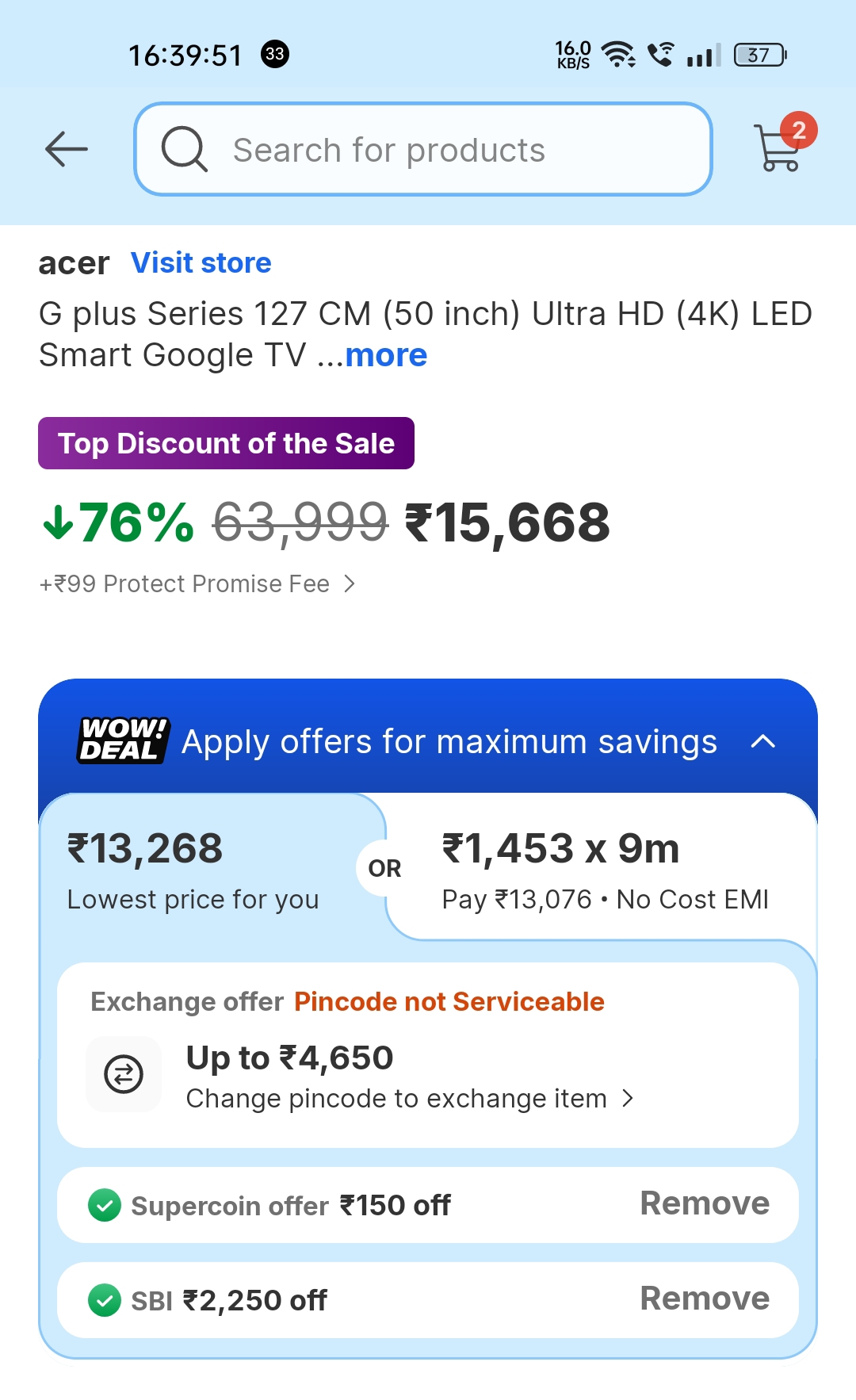856x1400 pixels.
Task: Open Change pincode to exchange item arrow
Action: [628, 1099]
